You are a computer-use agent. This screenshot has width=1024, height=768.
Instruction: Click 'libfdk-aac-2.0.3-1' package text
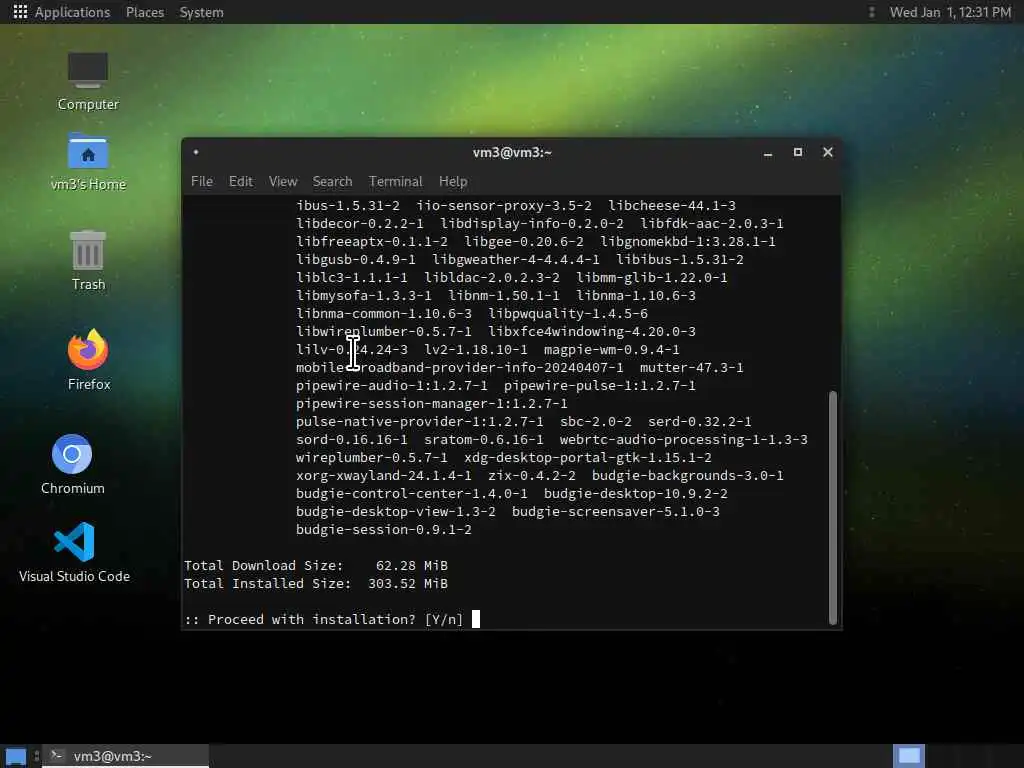pyautogui.click(x=712, y=223)
